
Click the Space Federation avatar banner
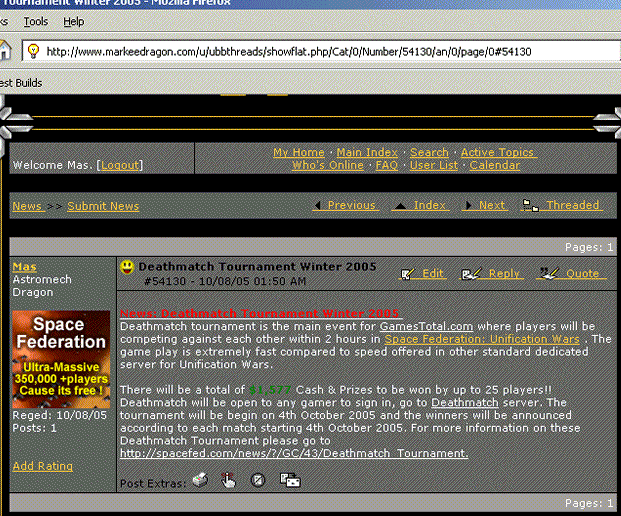coord(61,359)
